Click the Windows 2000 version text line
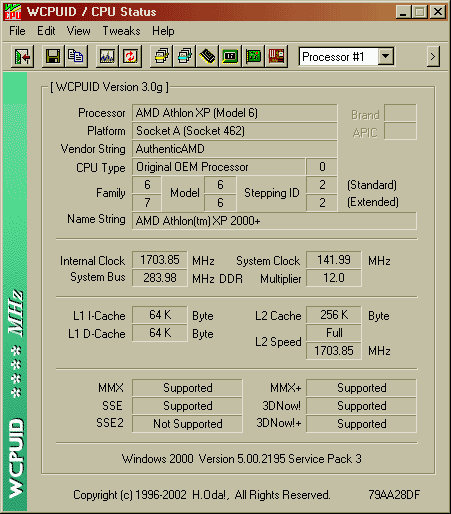451x514 pixels. pyautogui.click(x=241, y=459)
